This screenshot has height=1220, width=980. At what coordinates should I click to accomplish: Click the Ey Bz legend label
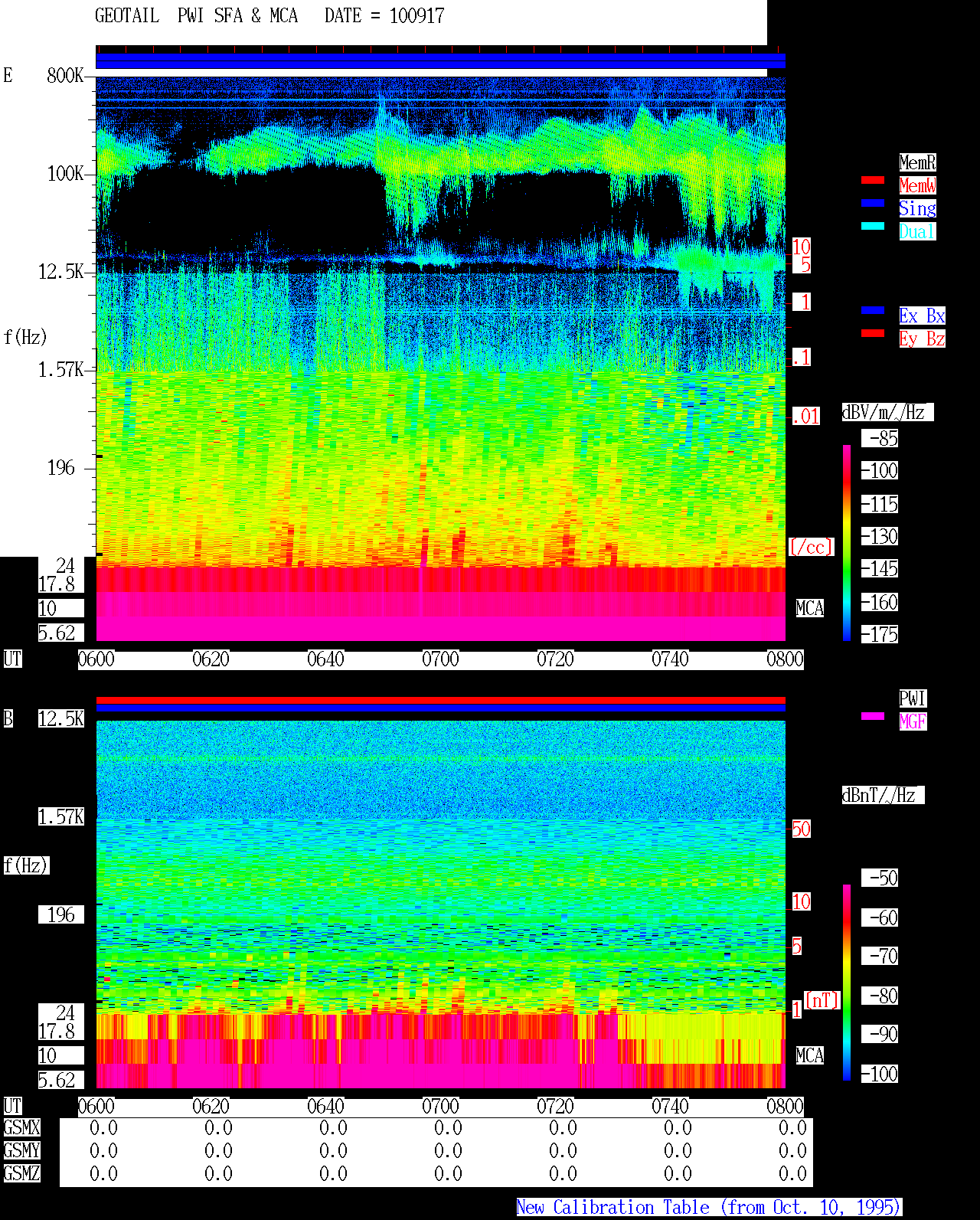922,339
